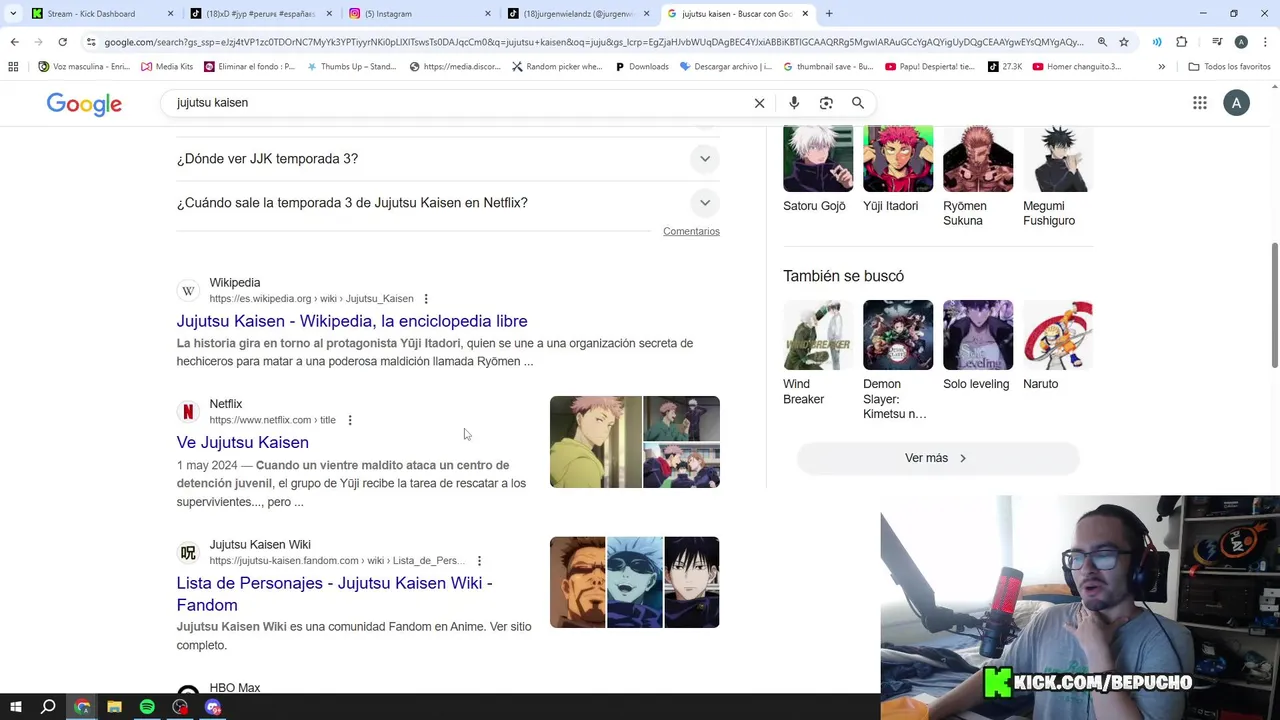Image resolution: width=1280 pixels, height=720 pixels.
Task: Open the 'Papu! Despierta' YouTube bookmark
Action: (930, 67)
